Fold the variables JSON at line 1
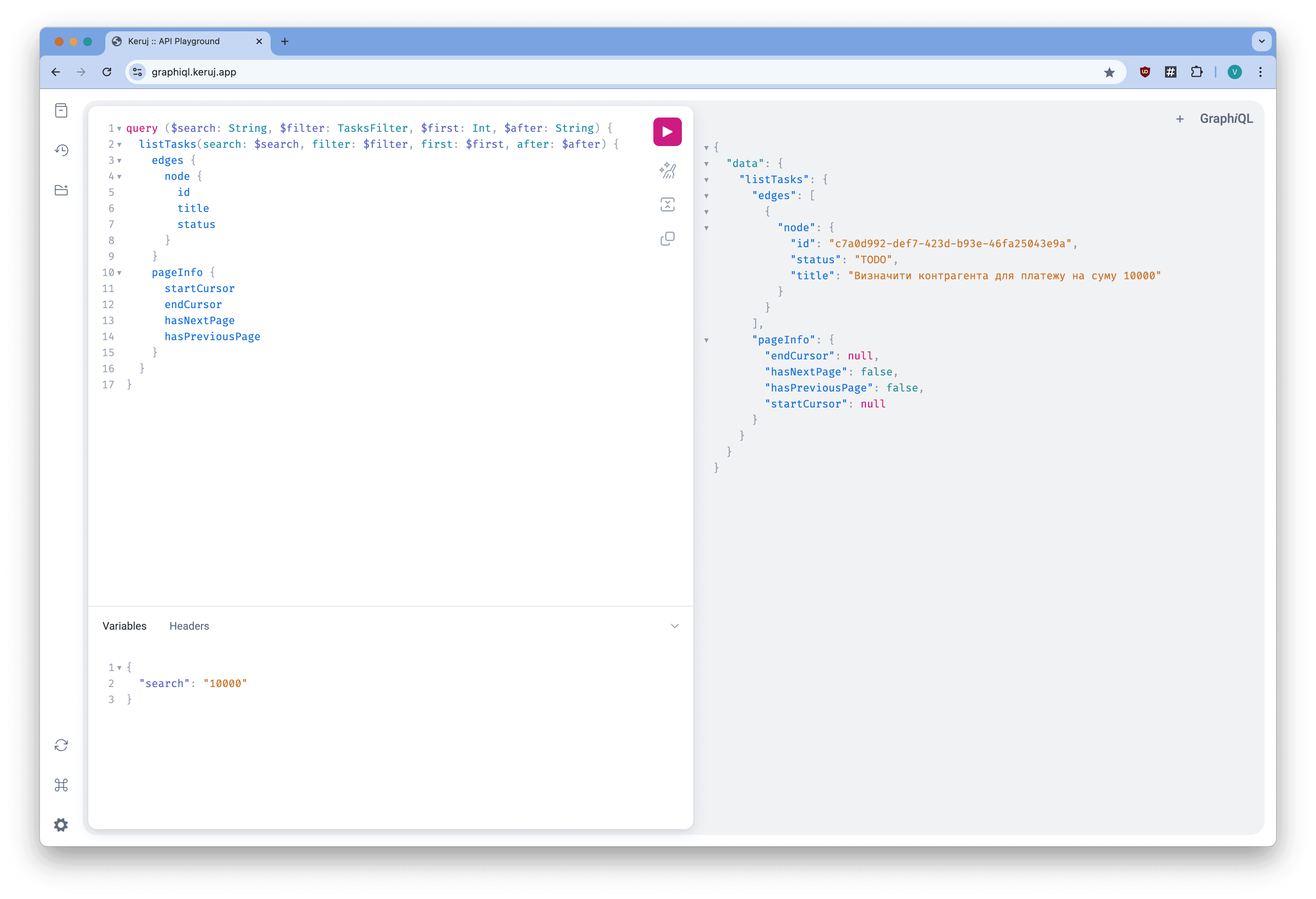The image size is (1316, 899). pyautogui.click(x=120, y=668)
